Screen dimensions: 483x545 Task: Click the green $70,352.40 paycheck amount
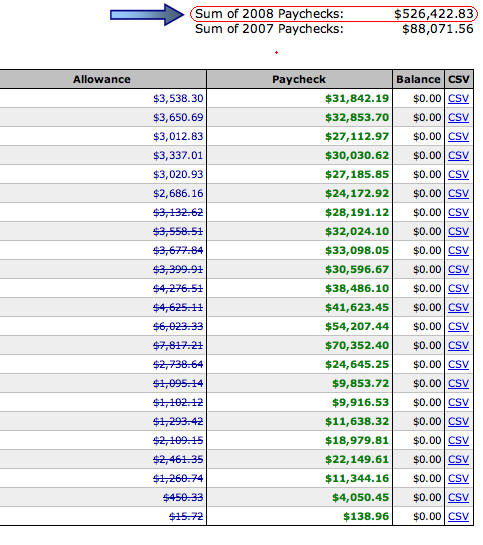click(x=357, y=345)
